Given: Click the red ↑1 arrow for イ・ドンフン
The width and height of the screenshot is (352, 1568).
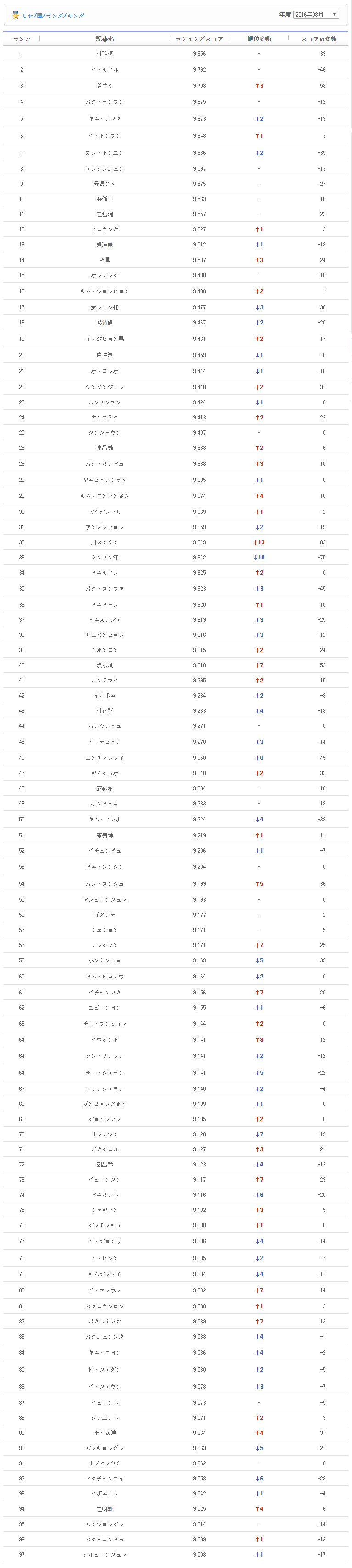Looking at the screenshot, I should pyautogui.click(x=259, y=136).
